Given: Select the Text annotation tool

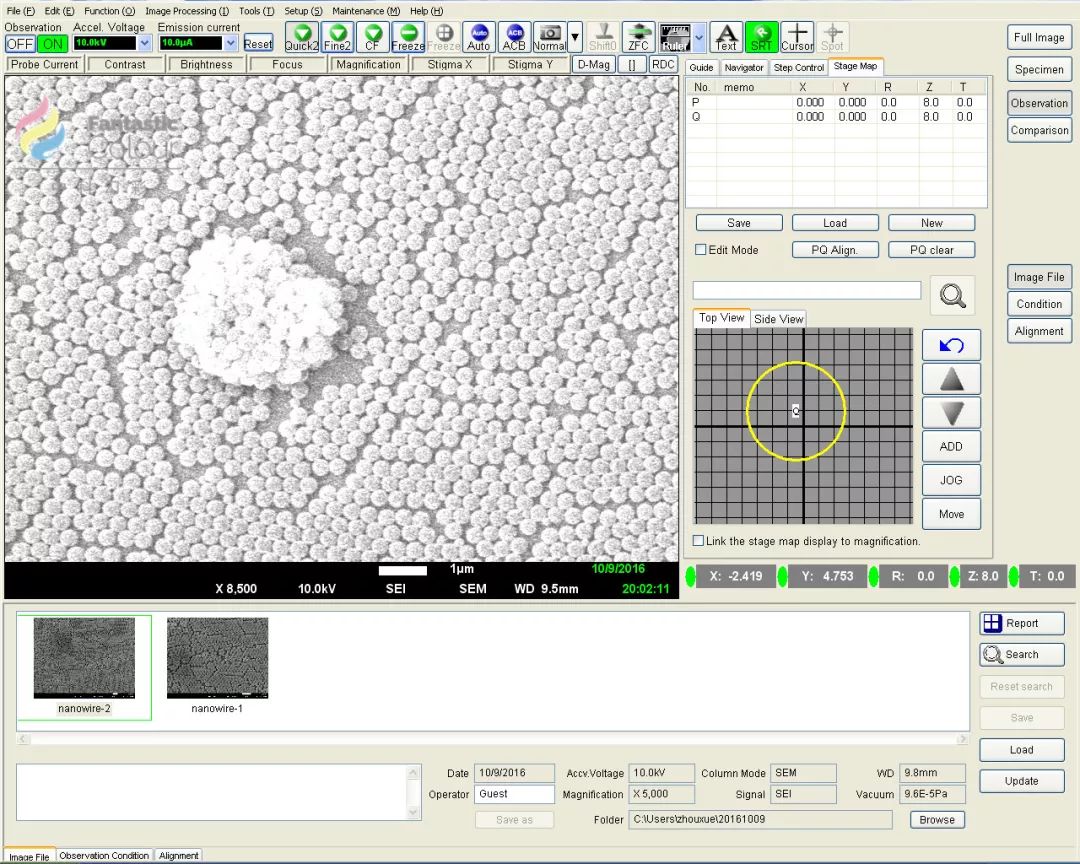Looking at the screenshot, I should click(726, 38).
